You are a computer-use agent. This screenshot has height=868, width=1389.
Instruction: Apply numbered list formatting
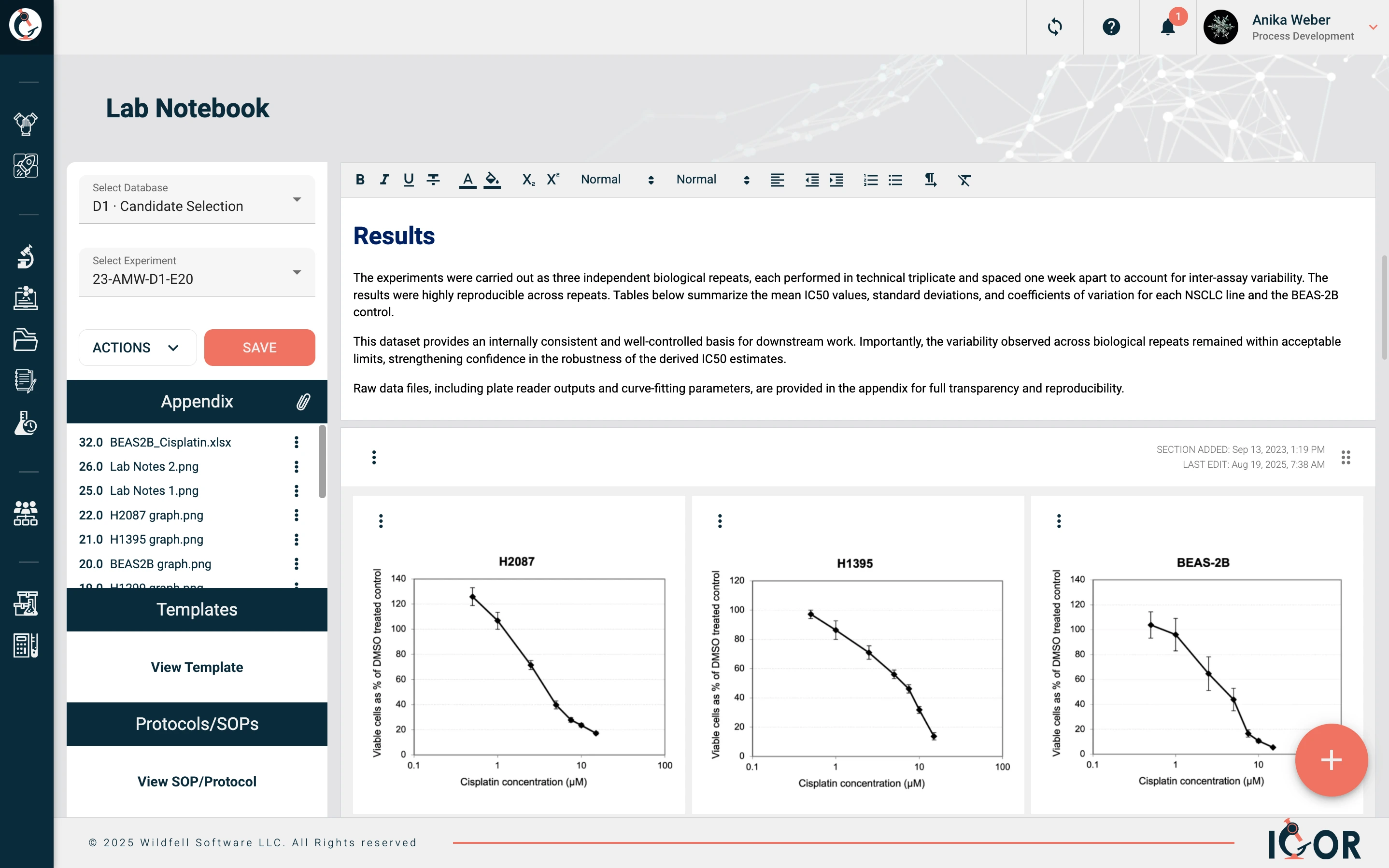870,180
